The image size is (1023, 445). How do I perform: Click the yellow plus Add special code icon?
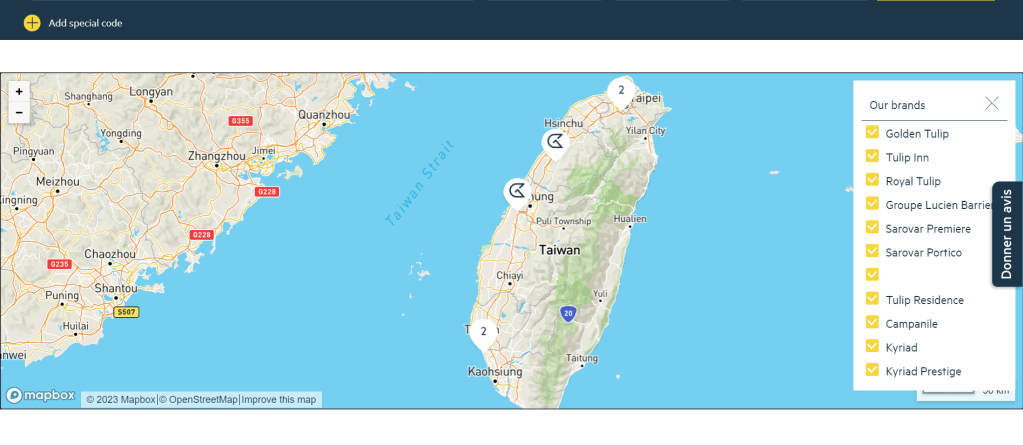click(32, 22)
